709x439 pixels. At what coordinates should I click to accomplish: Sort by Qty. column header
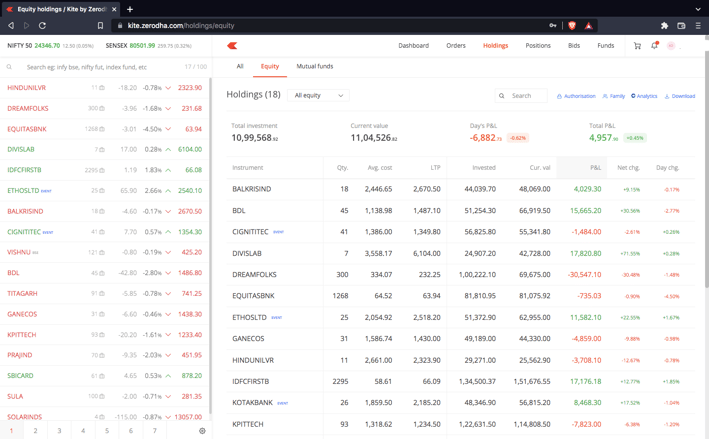pos(342,168)
